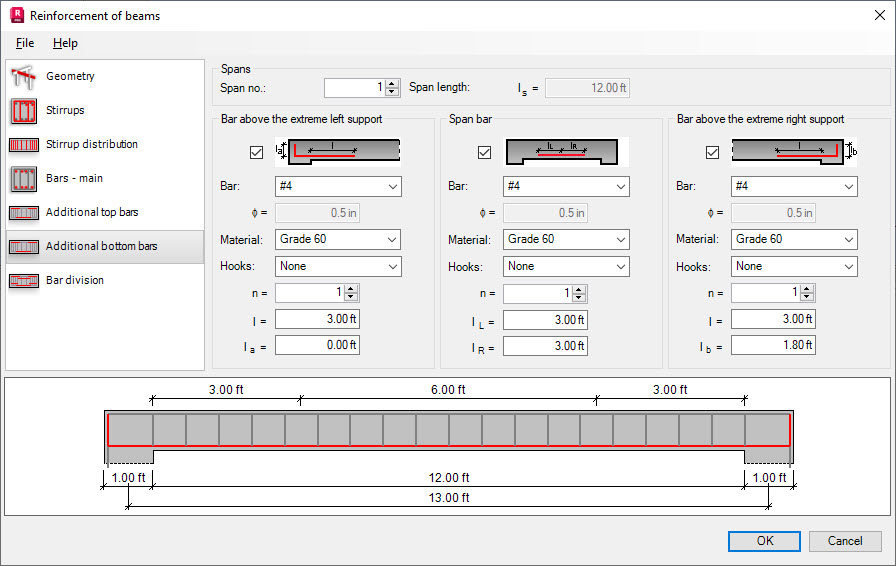Viewport: 896px width, 566px height.
Task: Click the l length field for right support
Action: 773,319
